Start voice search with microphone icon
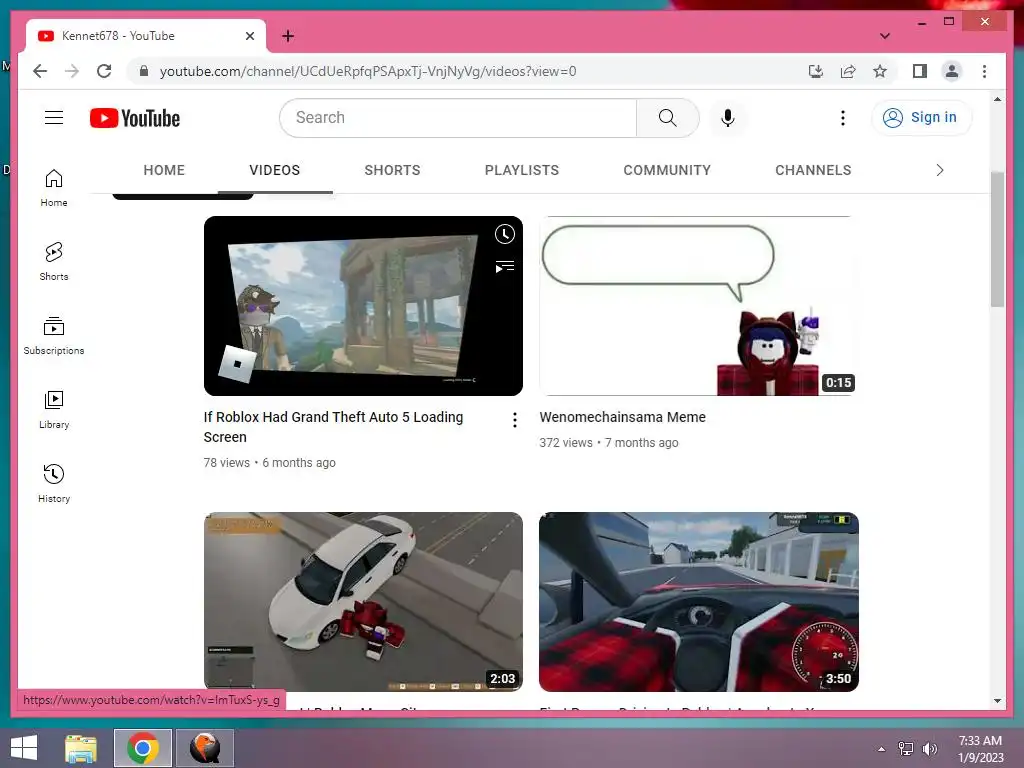Screen dimensions: 1024x768 (x=728, y=118)
